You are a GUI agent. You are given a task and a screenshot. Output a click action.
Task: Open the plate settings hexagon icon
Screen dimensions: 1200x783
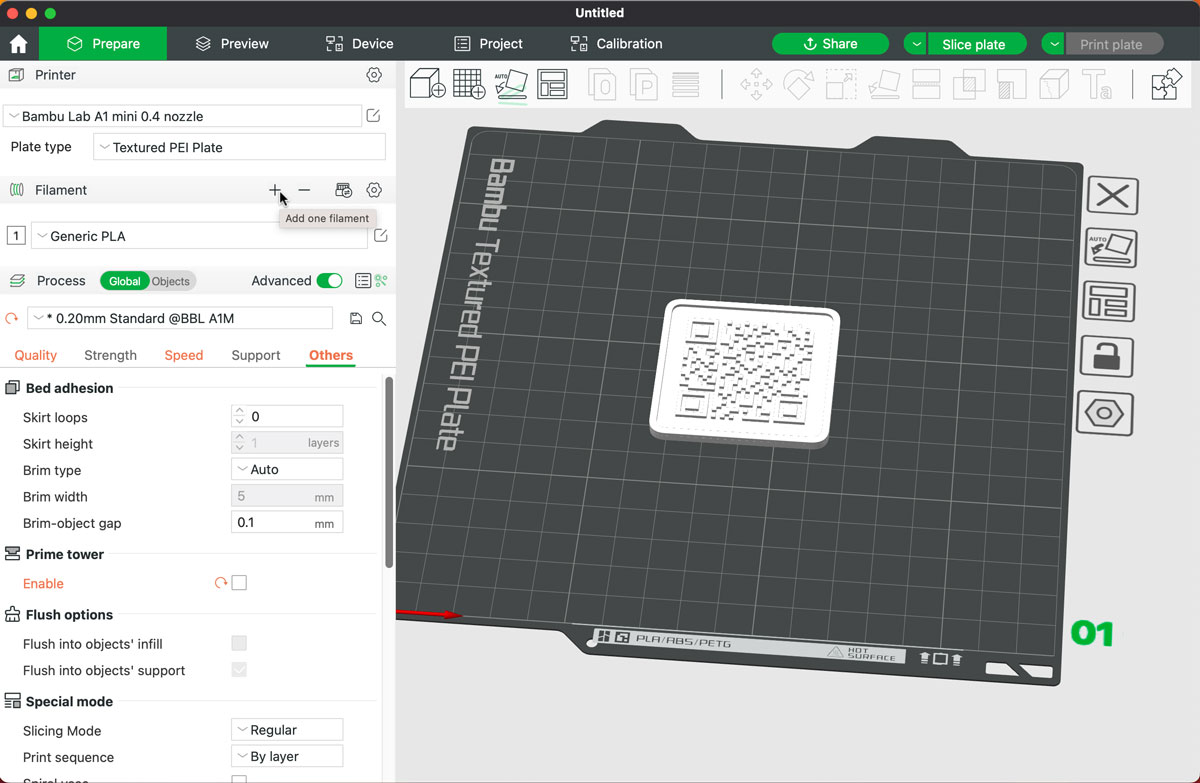coord(1105,412)
